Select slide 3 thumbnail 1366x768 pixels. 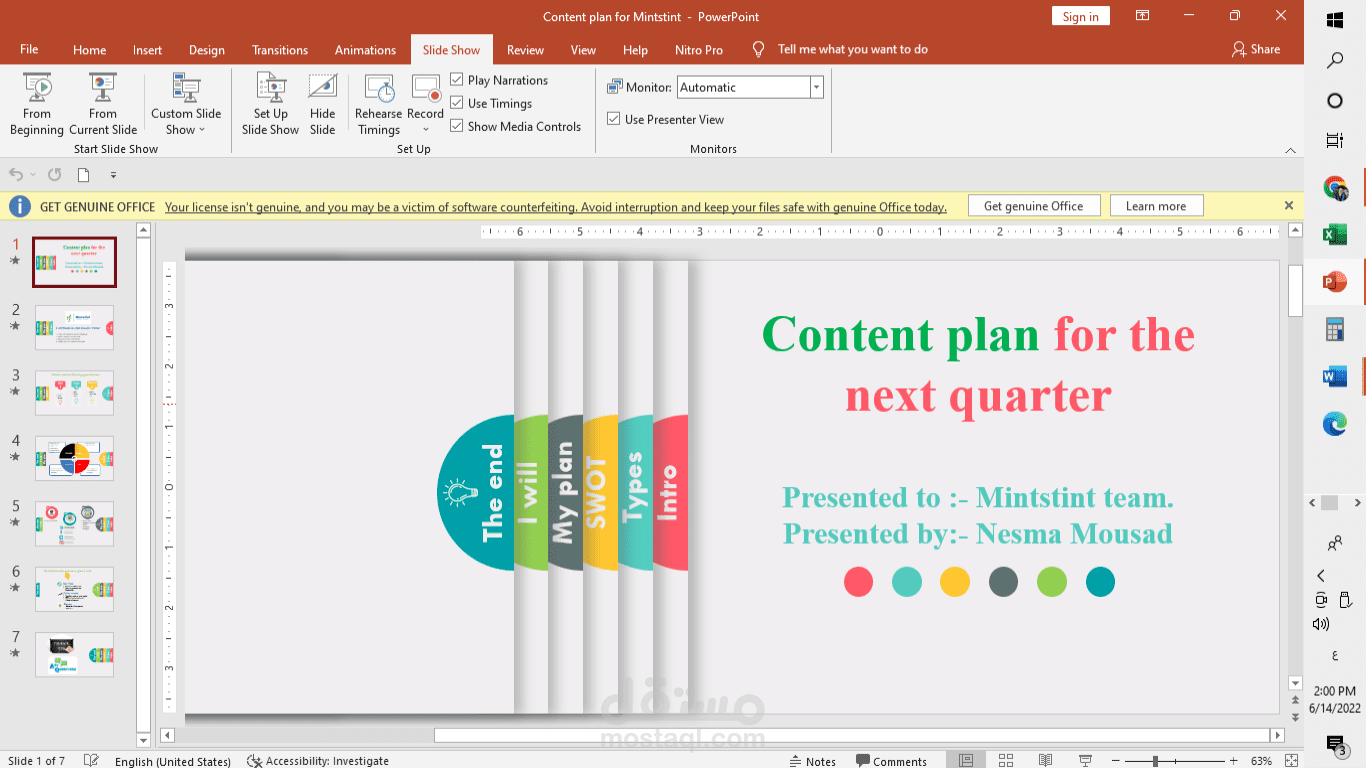(74, 393)
